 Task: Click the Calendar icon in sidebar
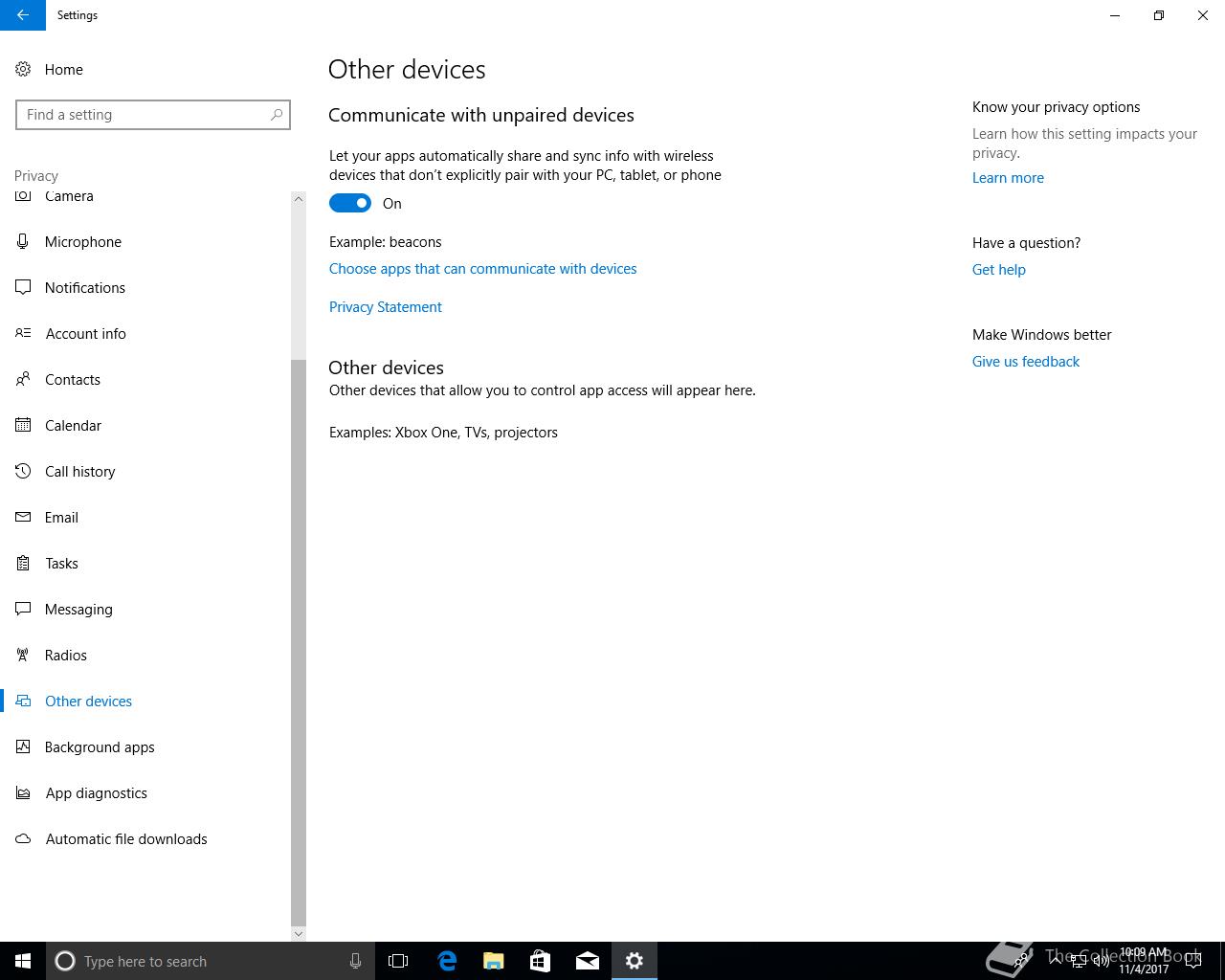(x=23, y=425)
